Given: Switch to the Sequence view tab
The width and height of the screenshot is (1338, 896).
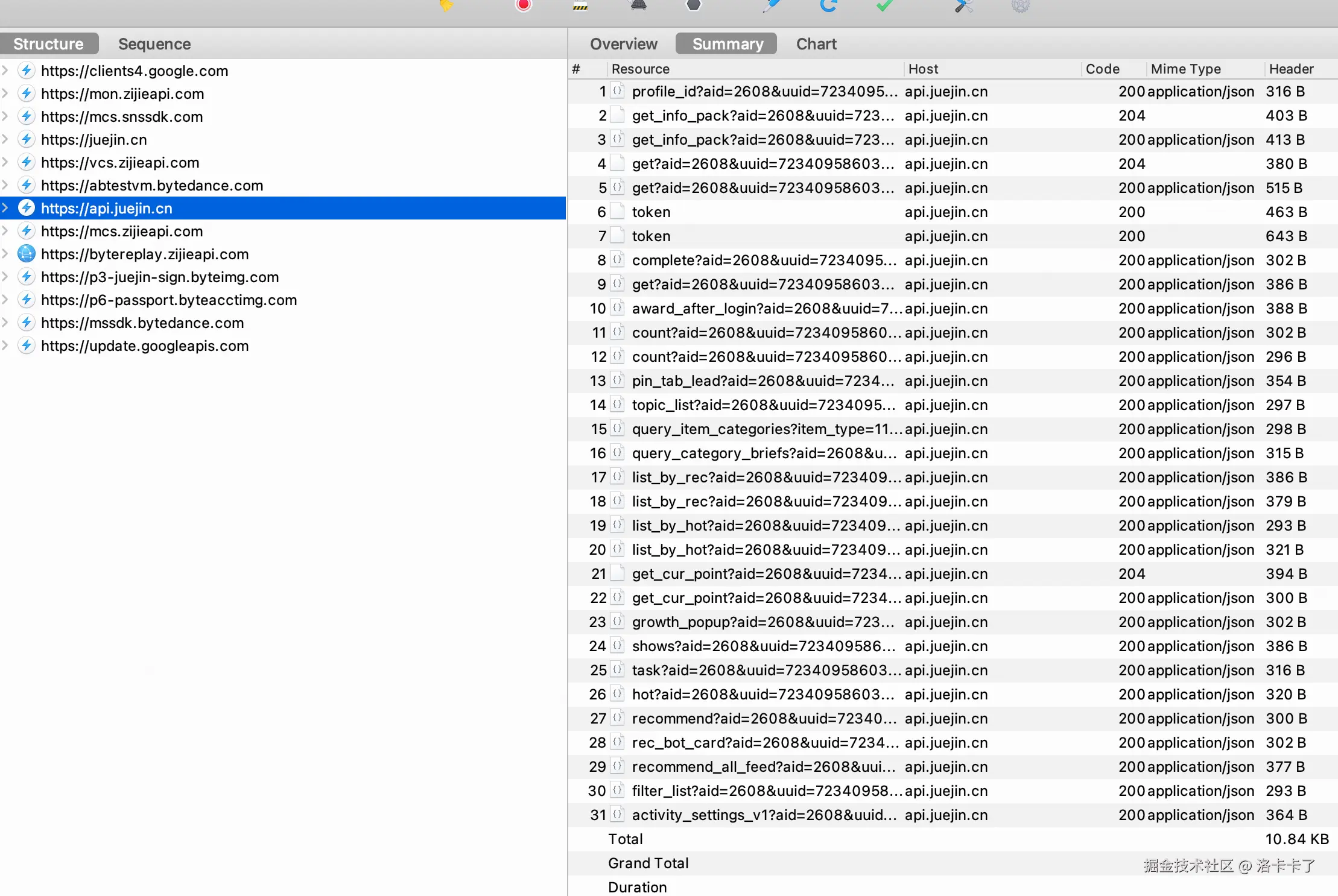Looking at the screenshot, I should pyautogui.click(x=154, y=44).
